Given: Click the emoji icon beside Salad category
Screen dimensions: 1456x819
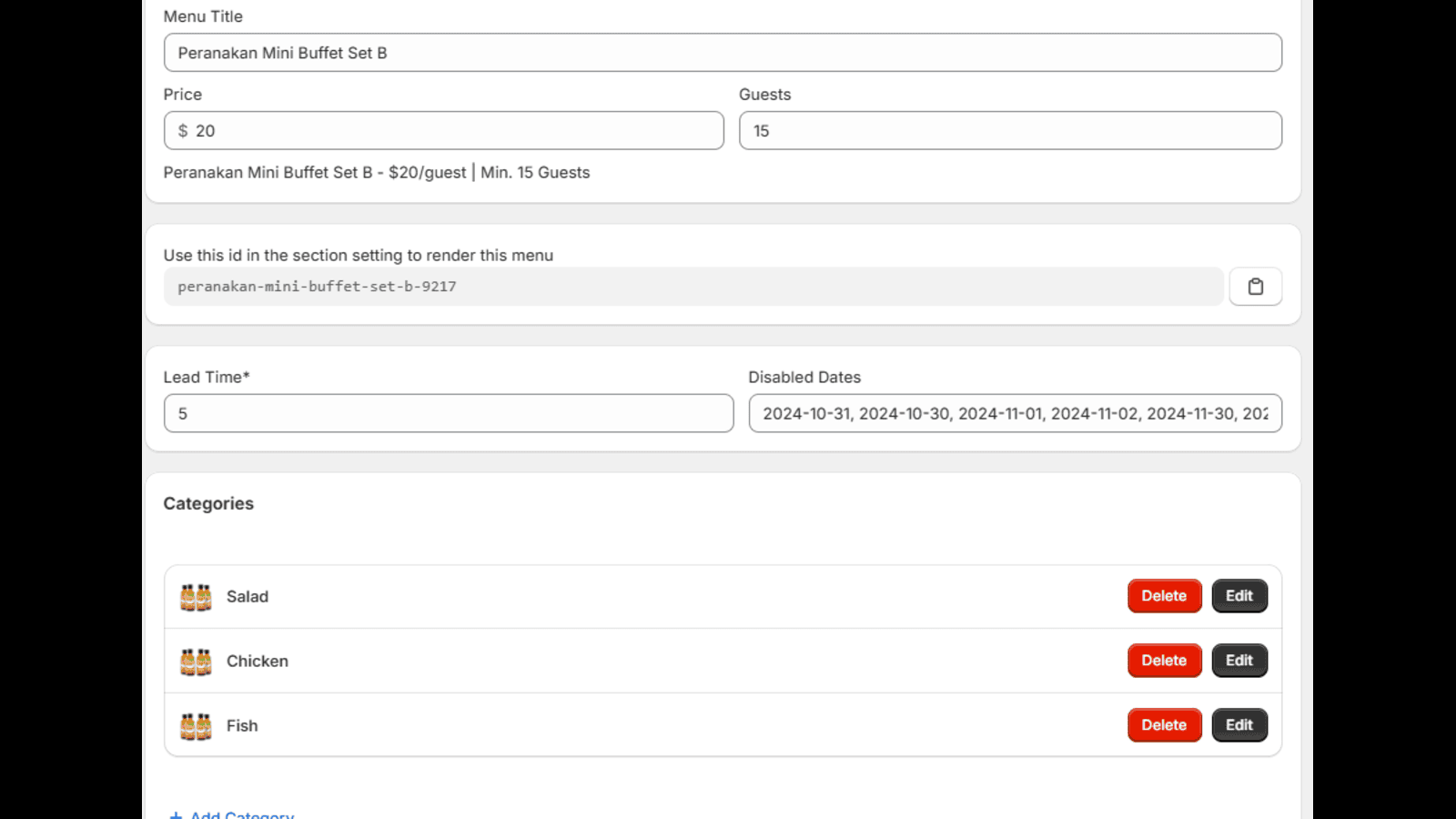Looking at the screenshot, I should pos(196,596).
